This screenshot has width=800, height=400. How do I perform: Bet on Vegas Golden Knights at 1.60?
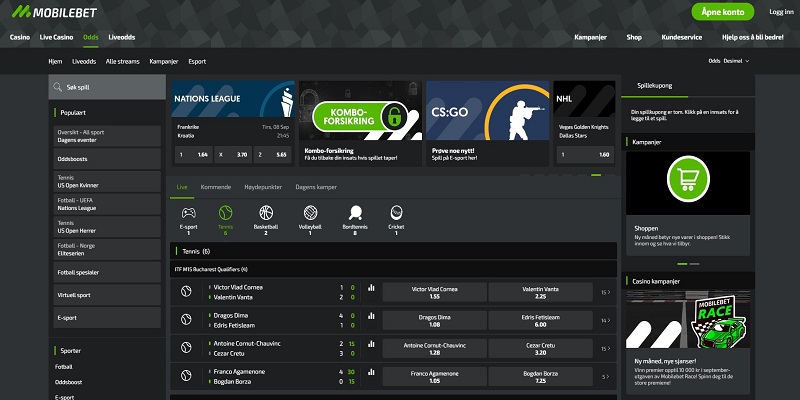(585, 155)
